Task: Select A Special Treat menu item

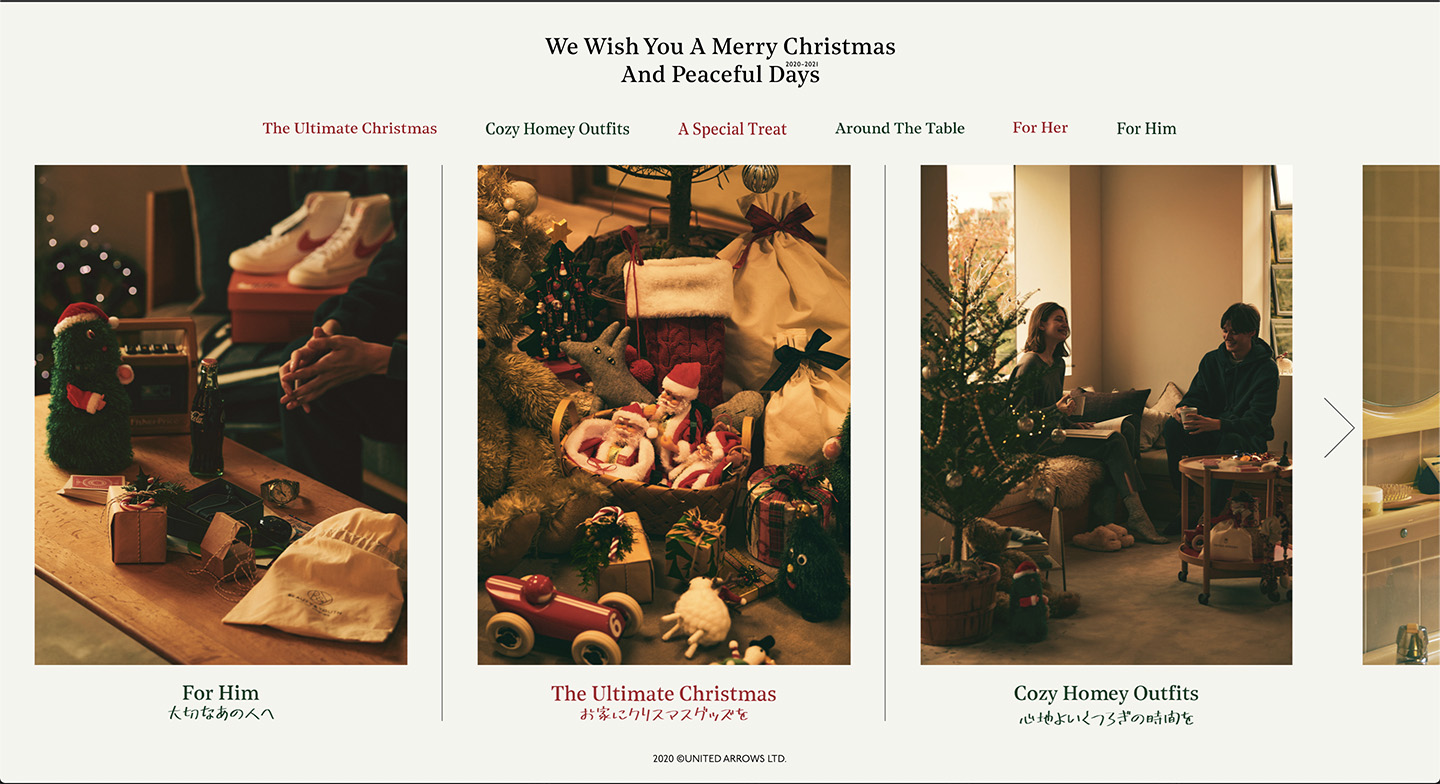Action: click(732, 129)
